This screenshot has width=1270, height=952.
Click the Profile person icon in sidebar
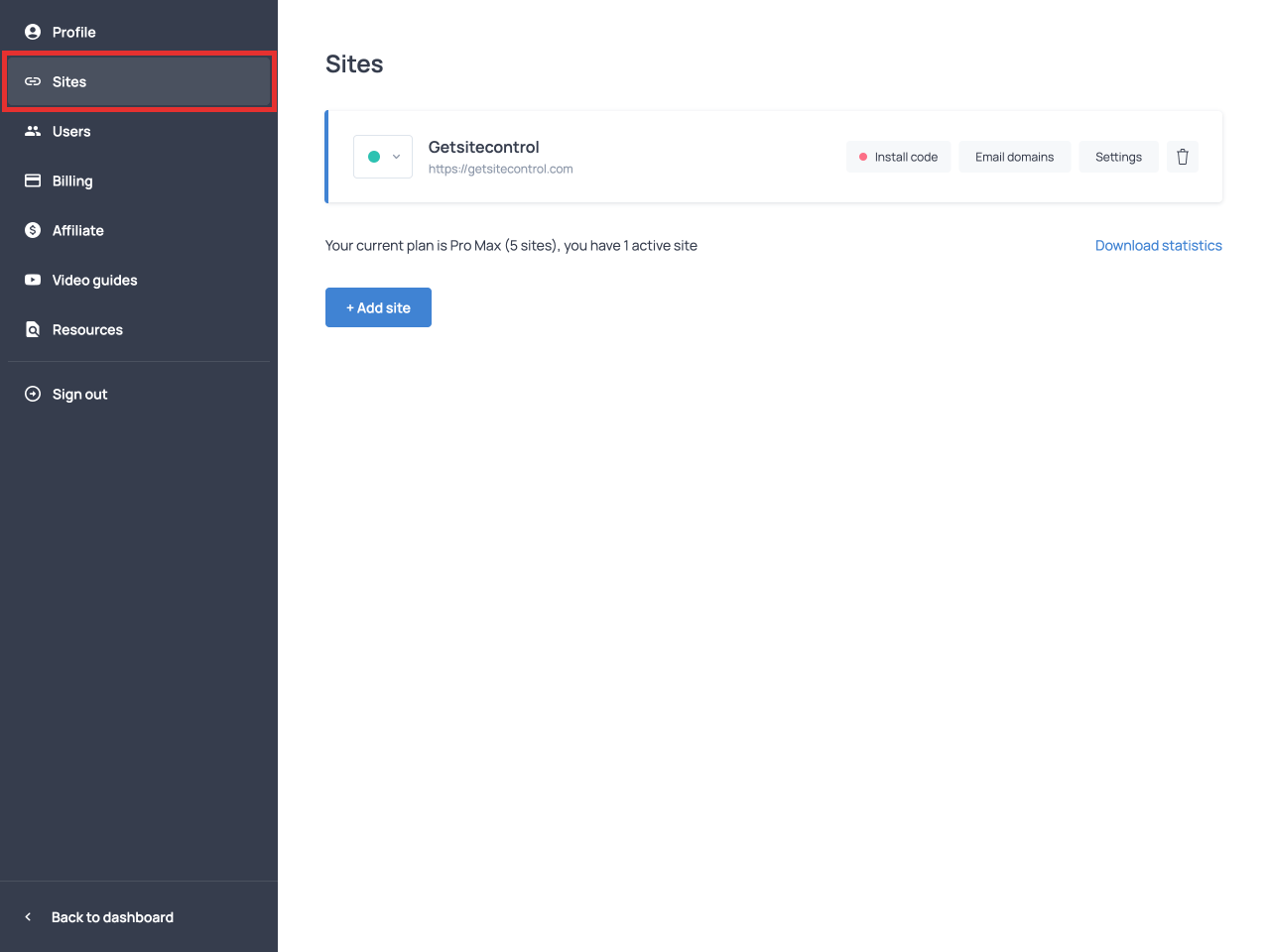pyautogui.click(x=33, y=32)
